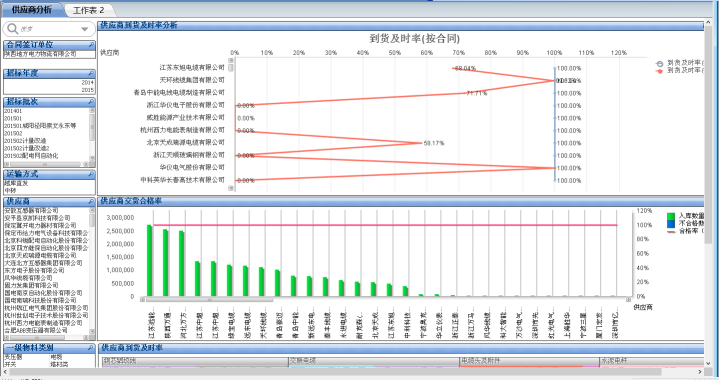719x380 pixels.
Task: Click horizontal scrollbar under the bar chart
Action: point(386,300)
